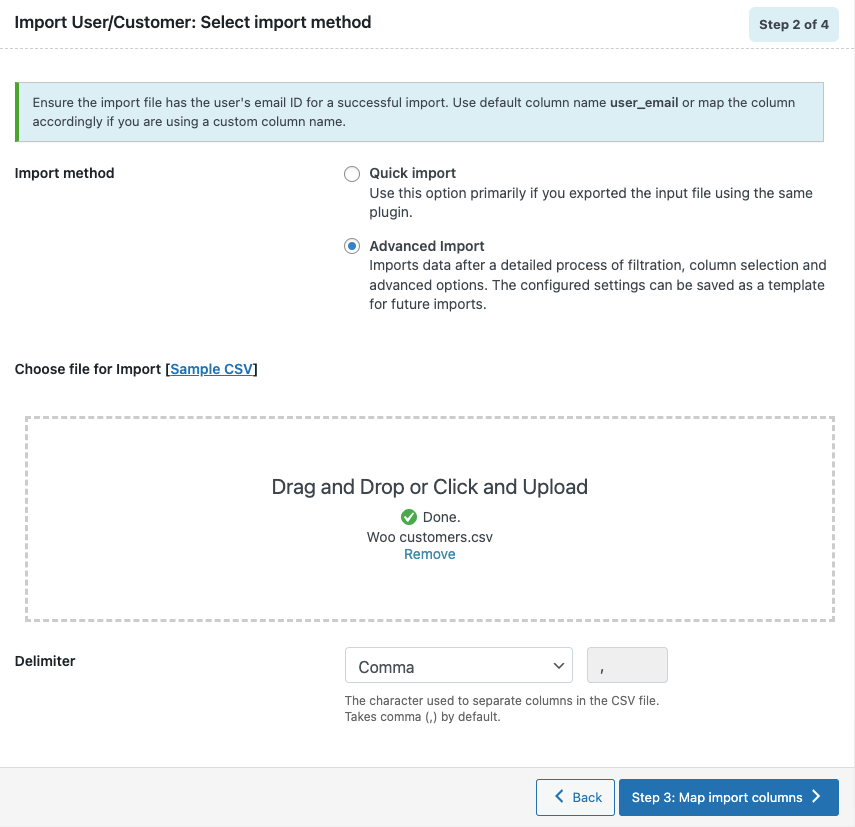The width and height of the screenshot is (855, 827).
Task: Click the Quick import option label
Action: [413, 173]
